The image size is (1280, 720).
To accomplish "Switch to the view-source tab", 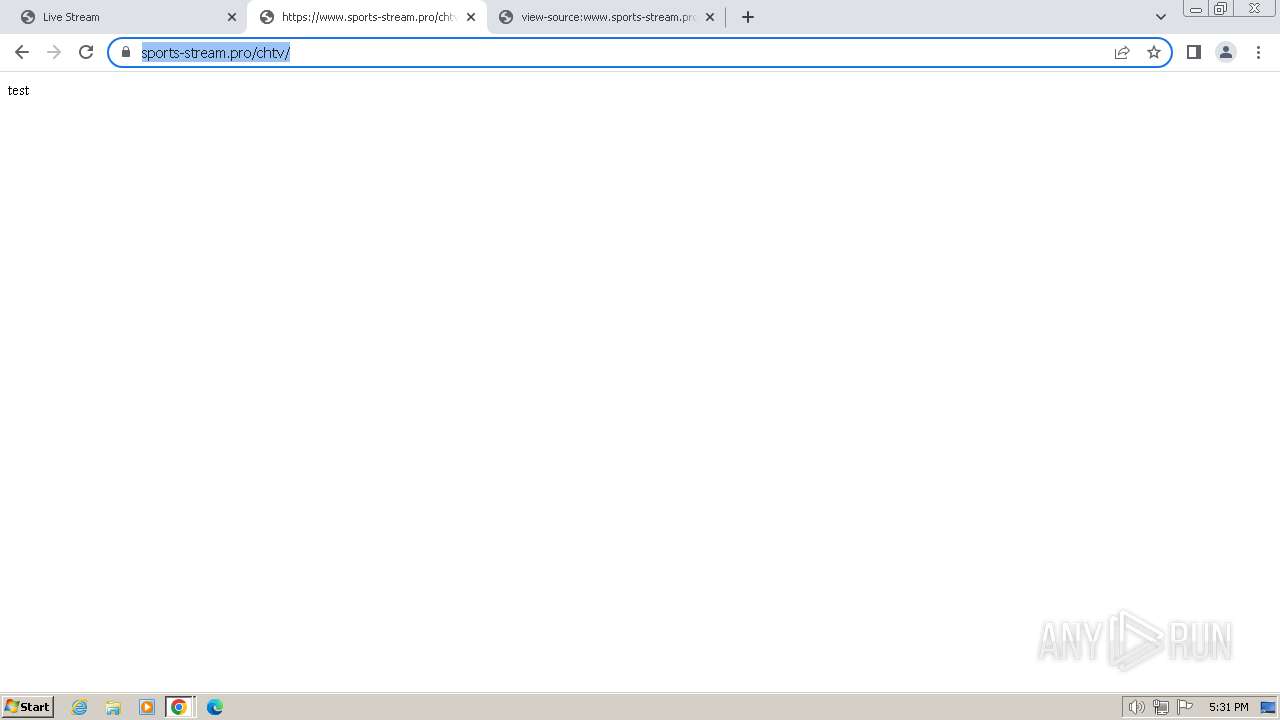I will pos(607,17).
